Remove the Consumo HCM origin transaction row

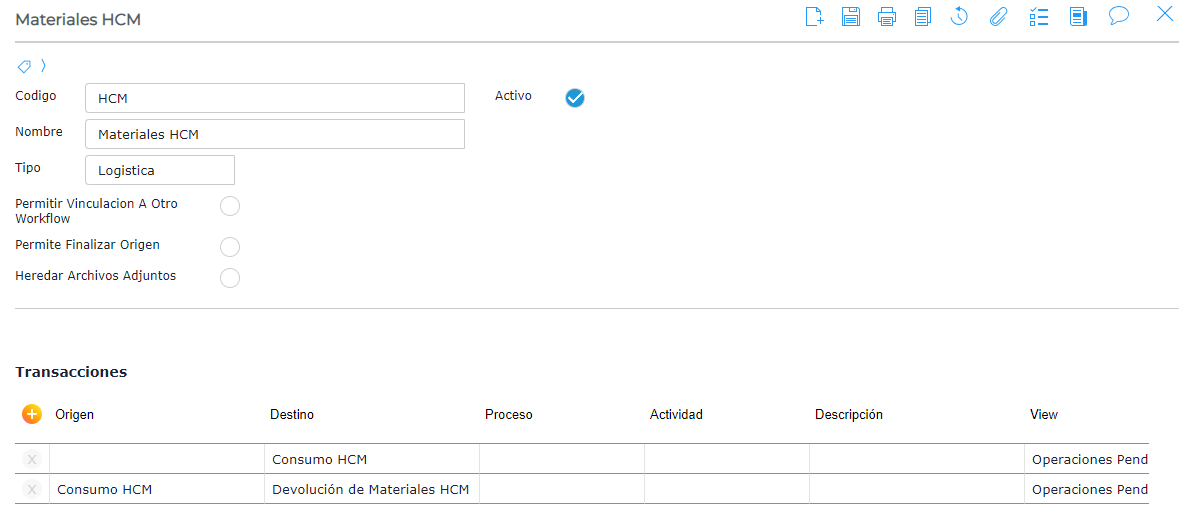pos(32,490)
